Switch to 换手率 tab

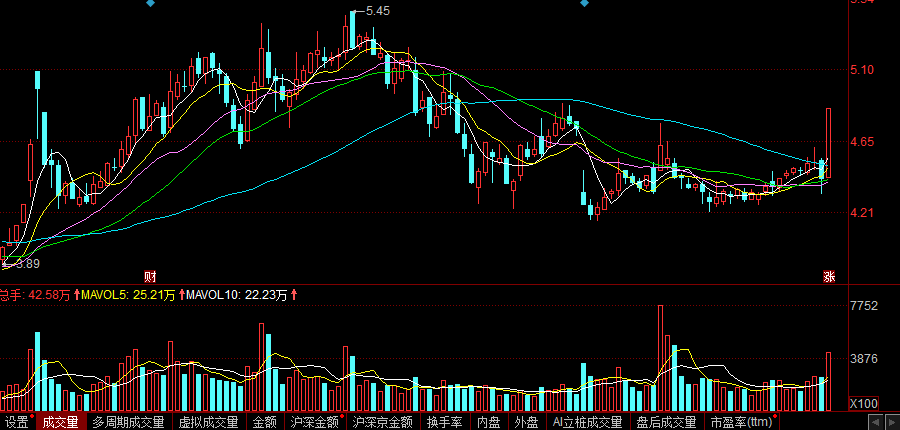click(x=445, y=422)
